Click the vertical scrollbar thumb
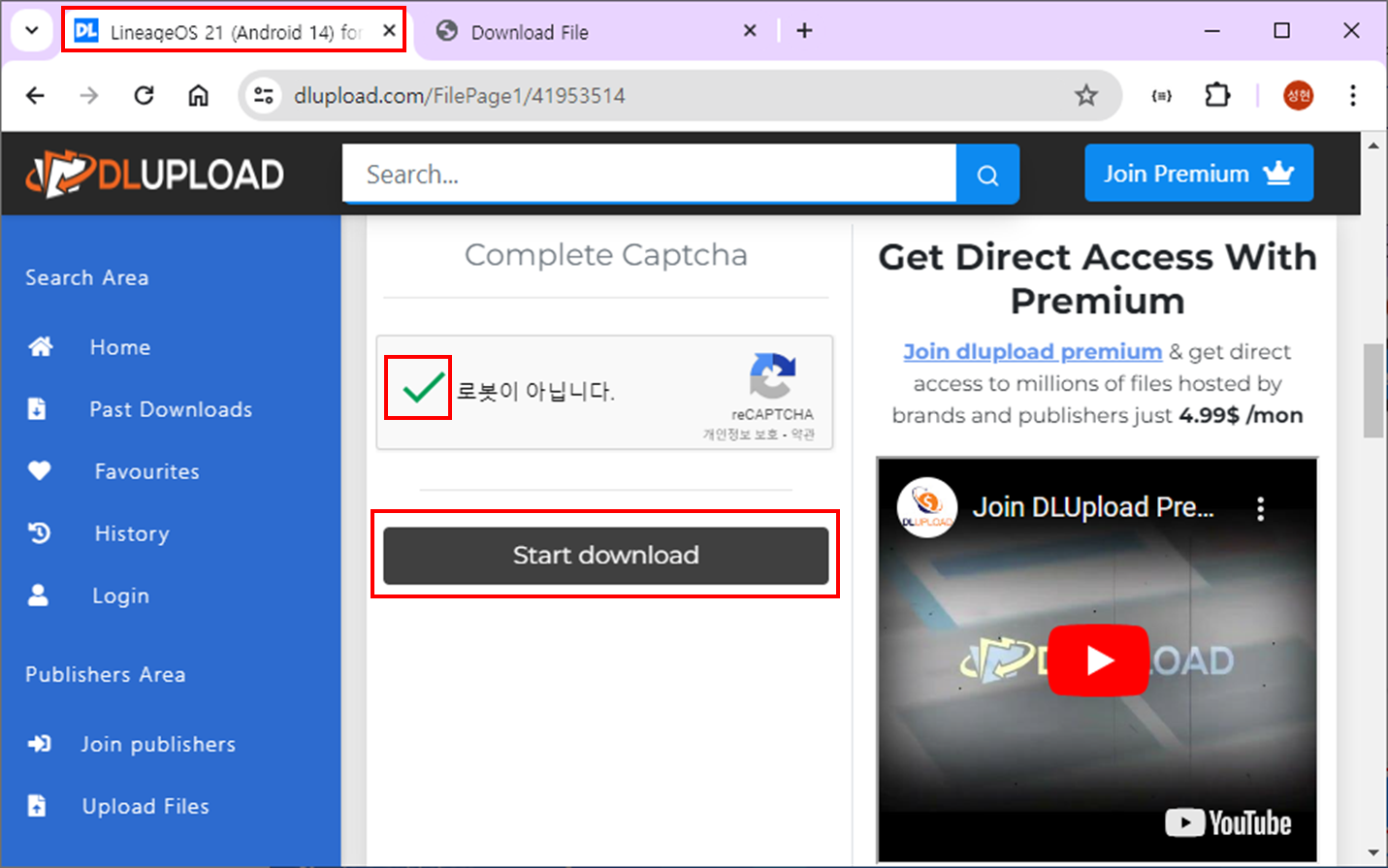This screenshot has width=1388, height=868. [1373, 391]
